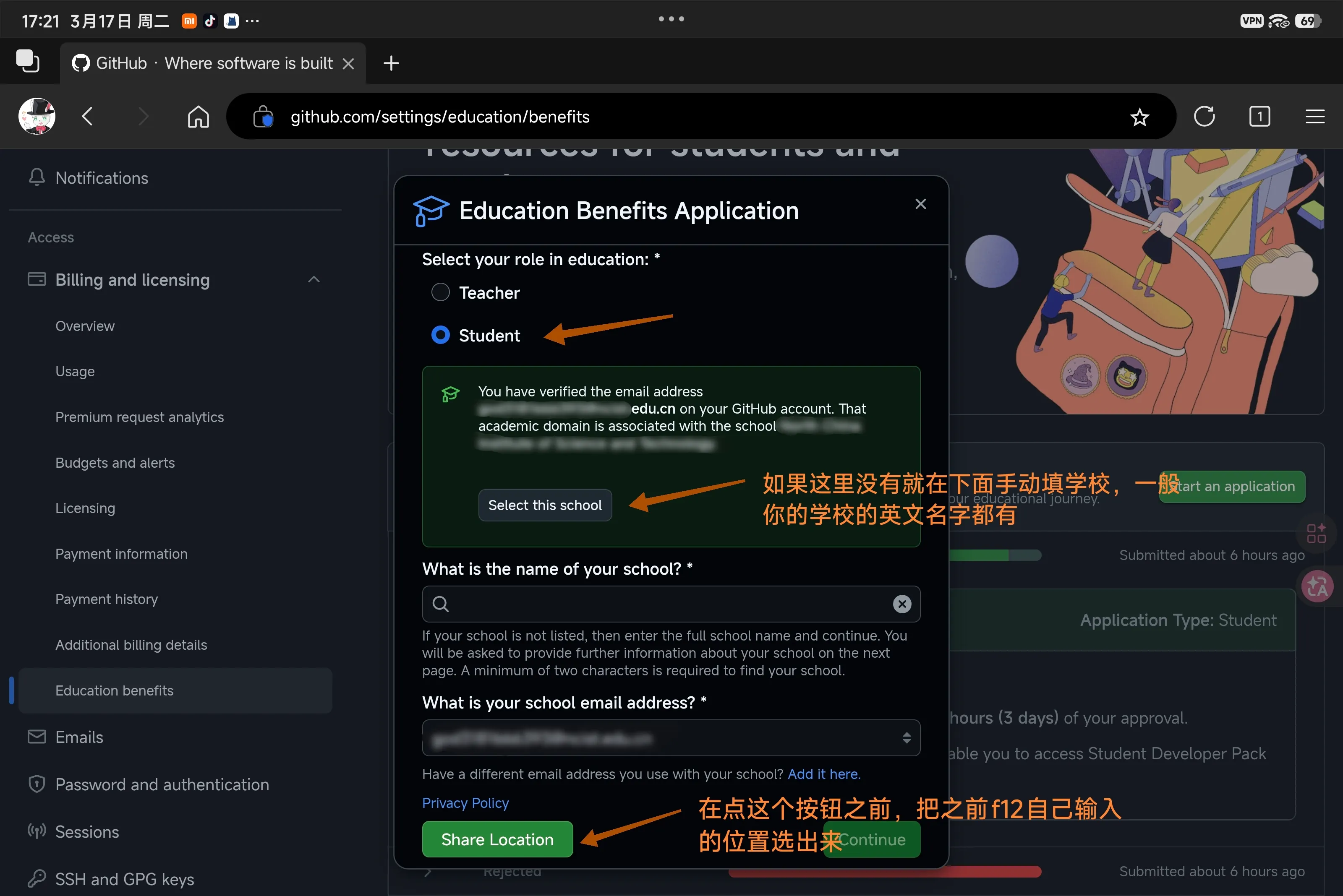This screenshot has height=896, width=1343.
Task: Open Budgets and alerts
Action: pyautogui.click(x=115, y=463)
